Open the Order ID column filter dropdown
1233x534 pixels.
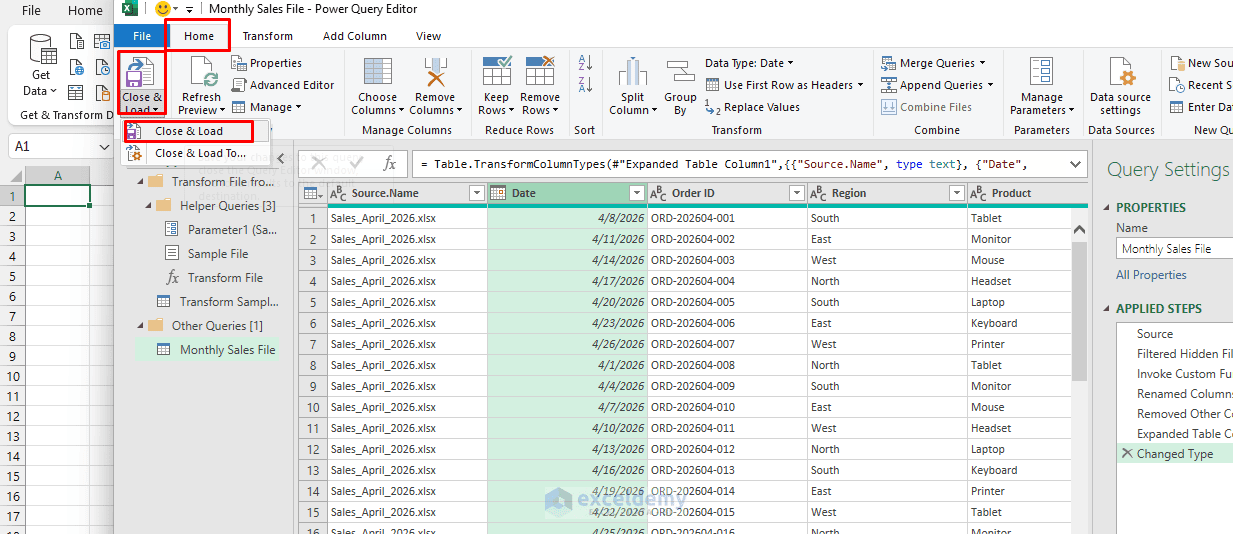click(x=797, y=193)
